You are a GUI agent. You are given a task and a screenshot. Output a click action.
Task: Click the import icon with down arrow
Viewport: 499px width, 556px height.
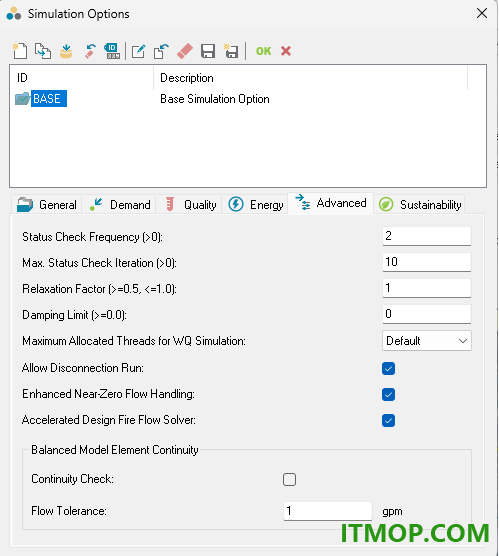(66, 51)
